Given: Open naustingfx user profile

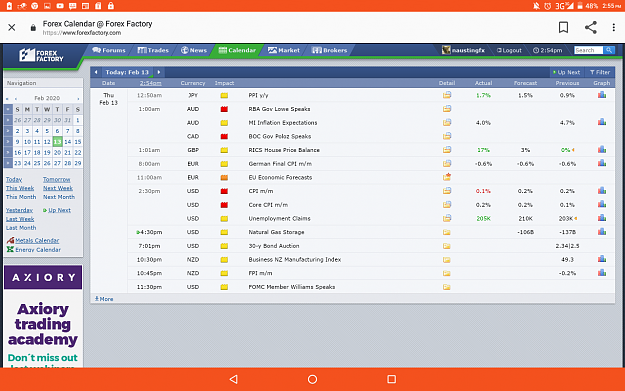Looking at the screenshot, I should (x=464, y=50).
